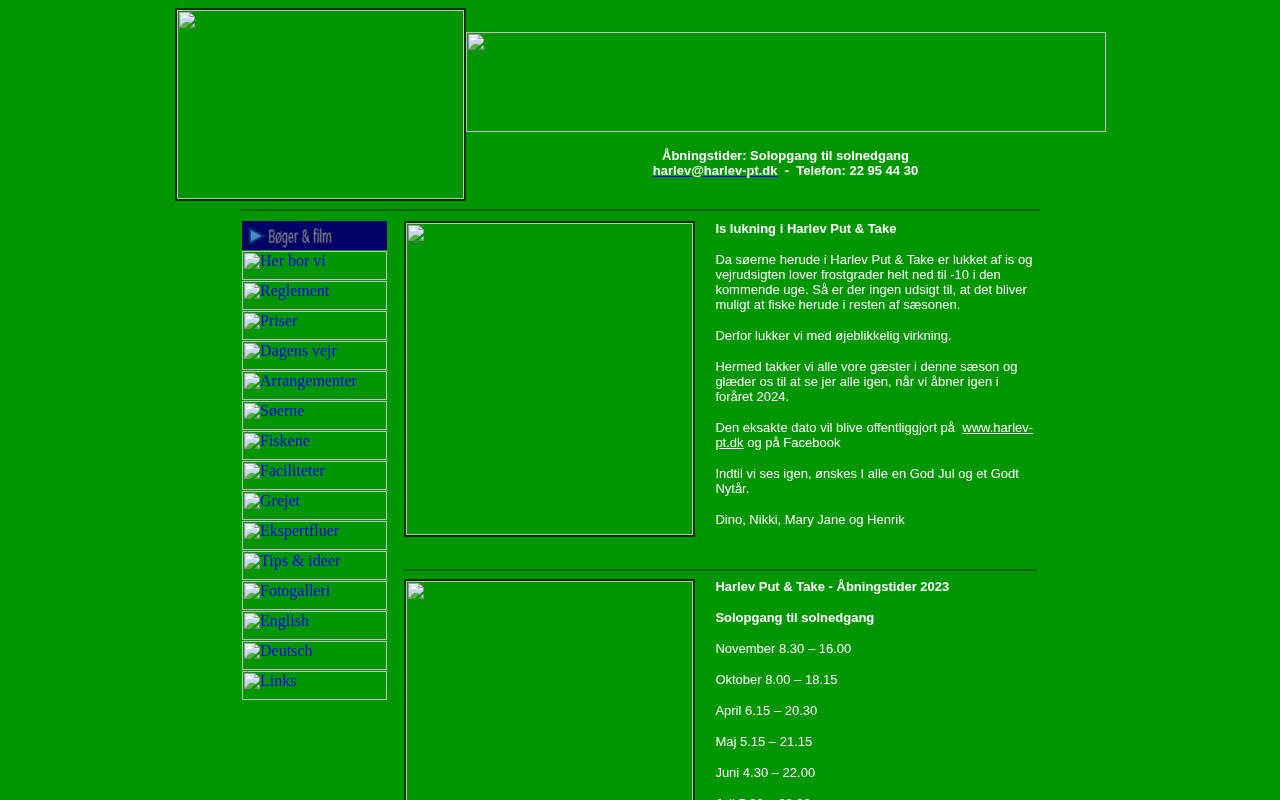Viewport: 1280px width, 800px height.
Task: Click the 'Derfor lukker vi med øjeblikkelig virkning.' sentence
Action: (833, 336)
